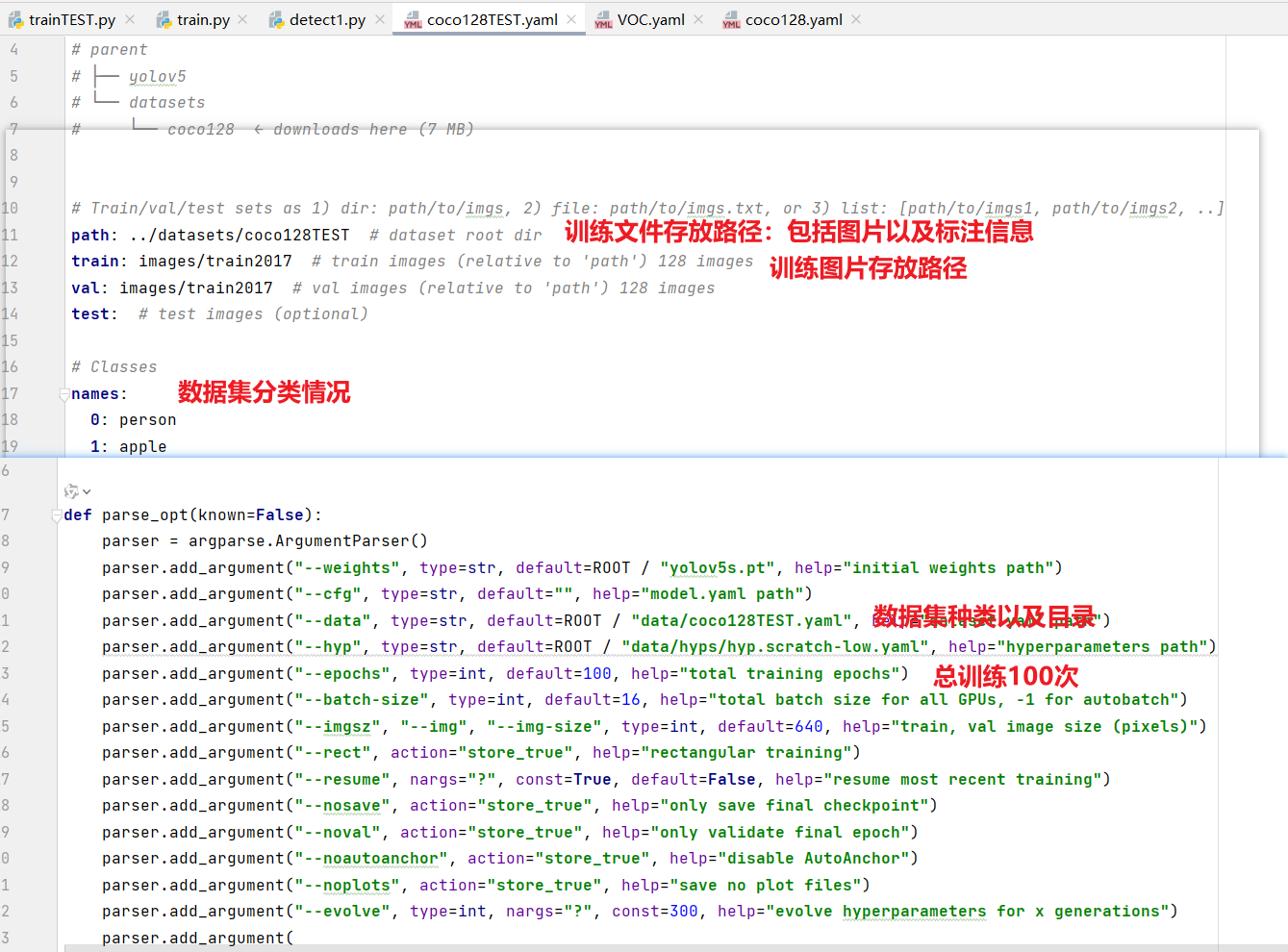The width and height of the screenshot is (1288, 952).
Task: Click line number 11 in the yaml gutter
Action: (11, 235)
